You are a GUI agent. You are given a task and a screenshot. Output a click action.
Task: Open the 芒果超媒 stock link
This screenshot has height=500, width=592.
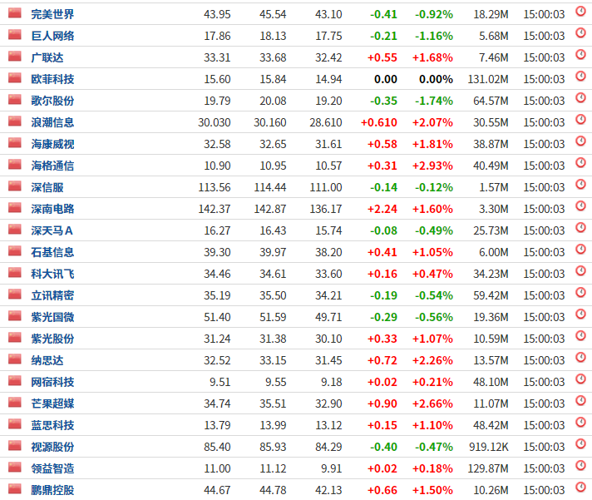[52, 404]
